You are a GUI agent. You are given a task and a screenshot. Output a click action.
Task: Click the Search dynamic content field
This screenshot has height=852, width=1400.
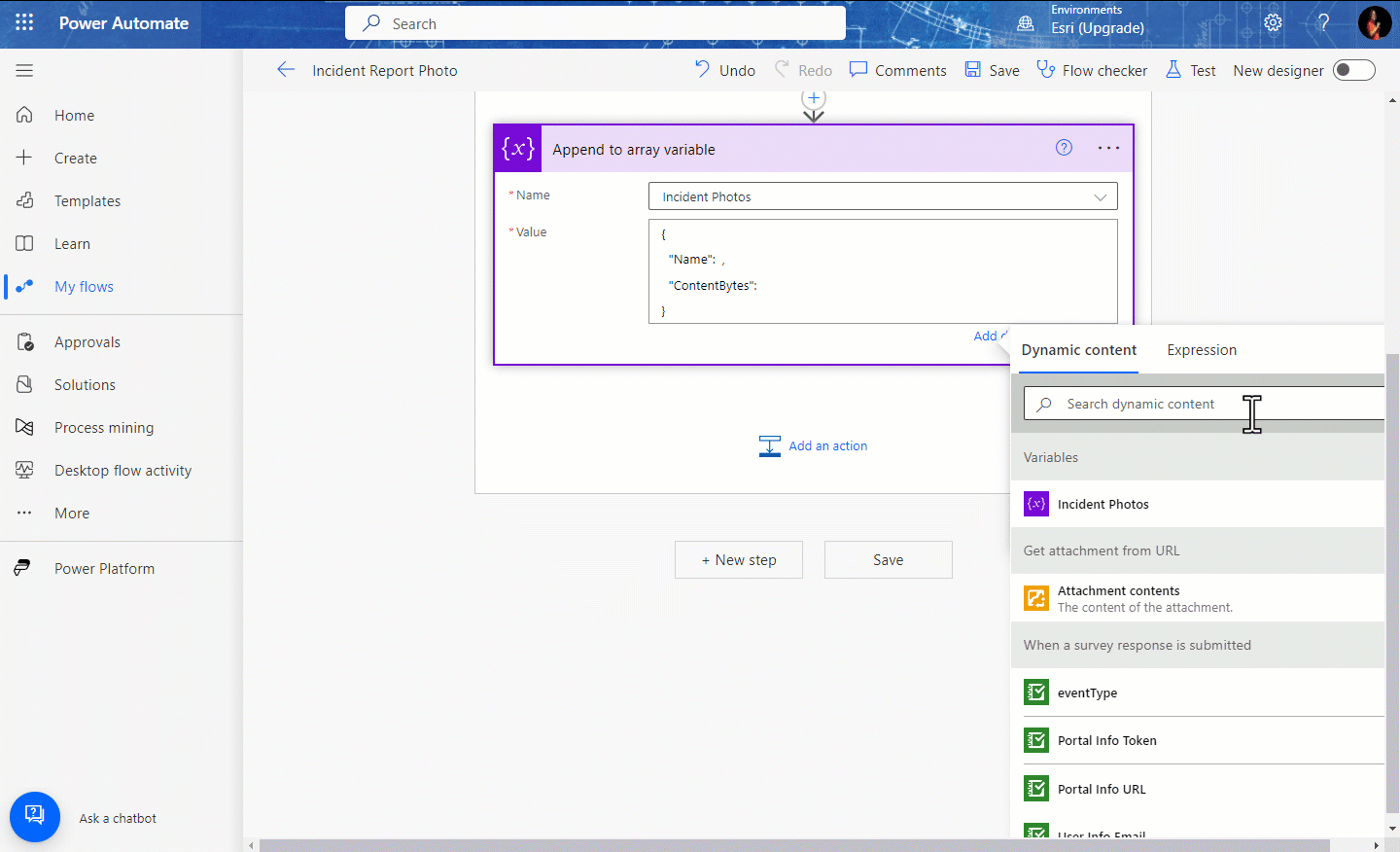click(1204, 404)
